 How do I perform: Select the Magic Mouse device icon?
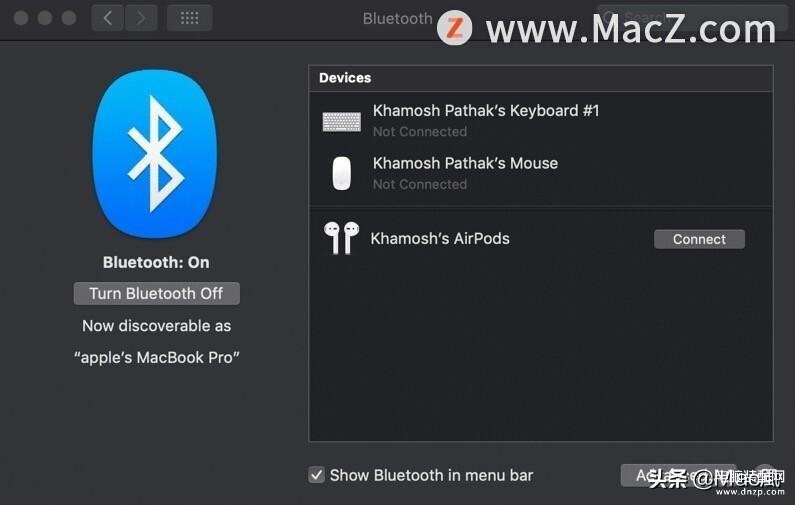click(x=341, y=173)
